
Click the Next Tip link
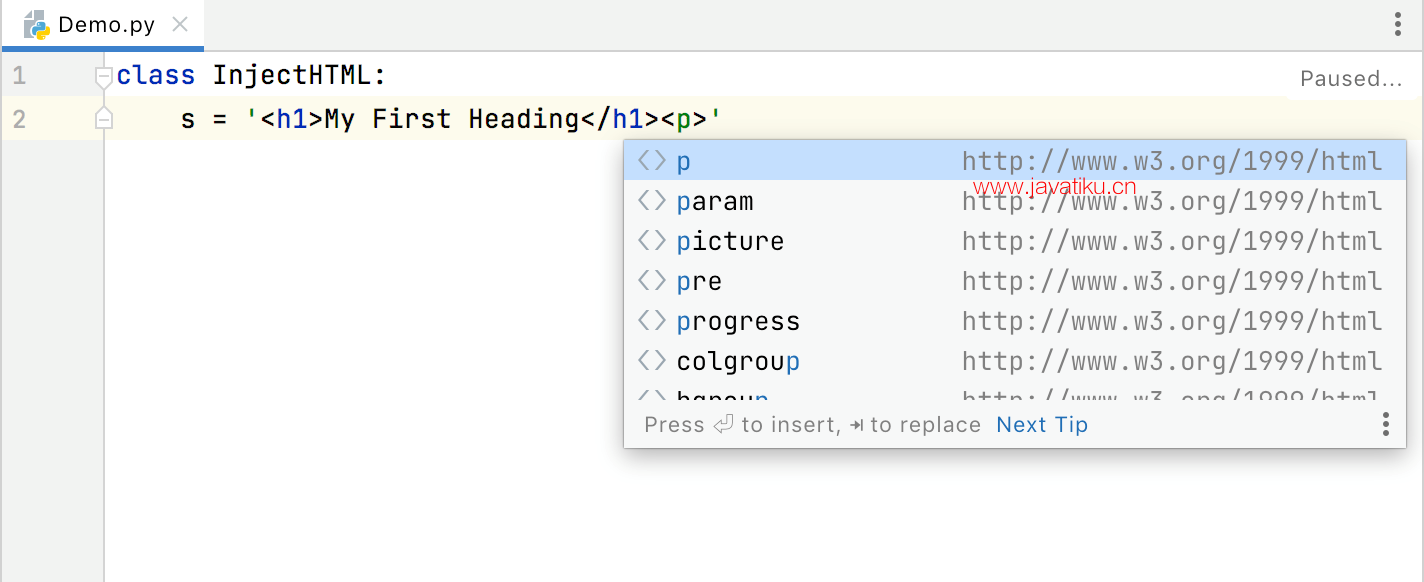[1042, 425]
